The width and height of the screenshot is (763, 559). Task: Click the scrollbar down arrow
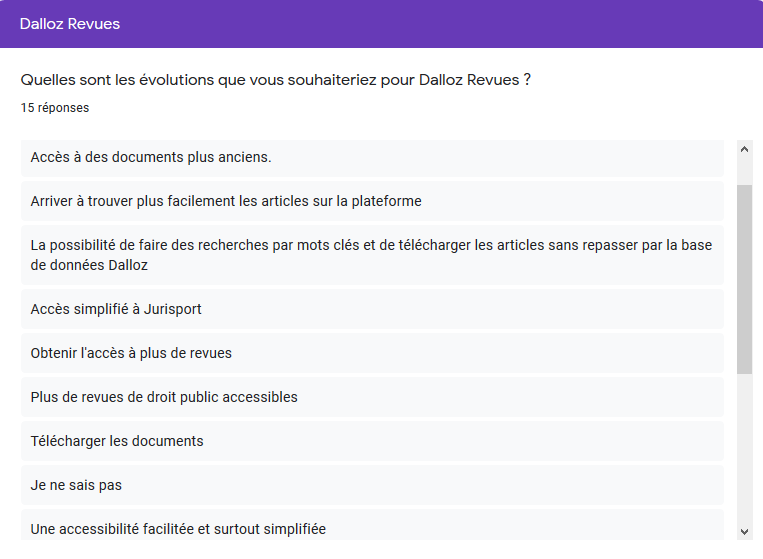(x=744, y=531)
